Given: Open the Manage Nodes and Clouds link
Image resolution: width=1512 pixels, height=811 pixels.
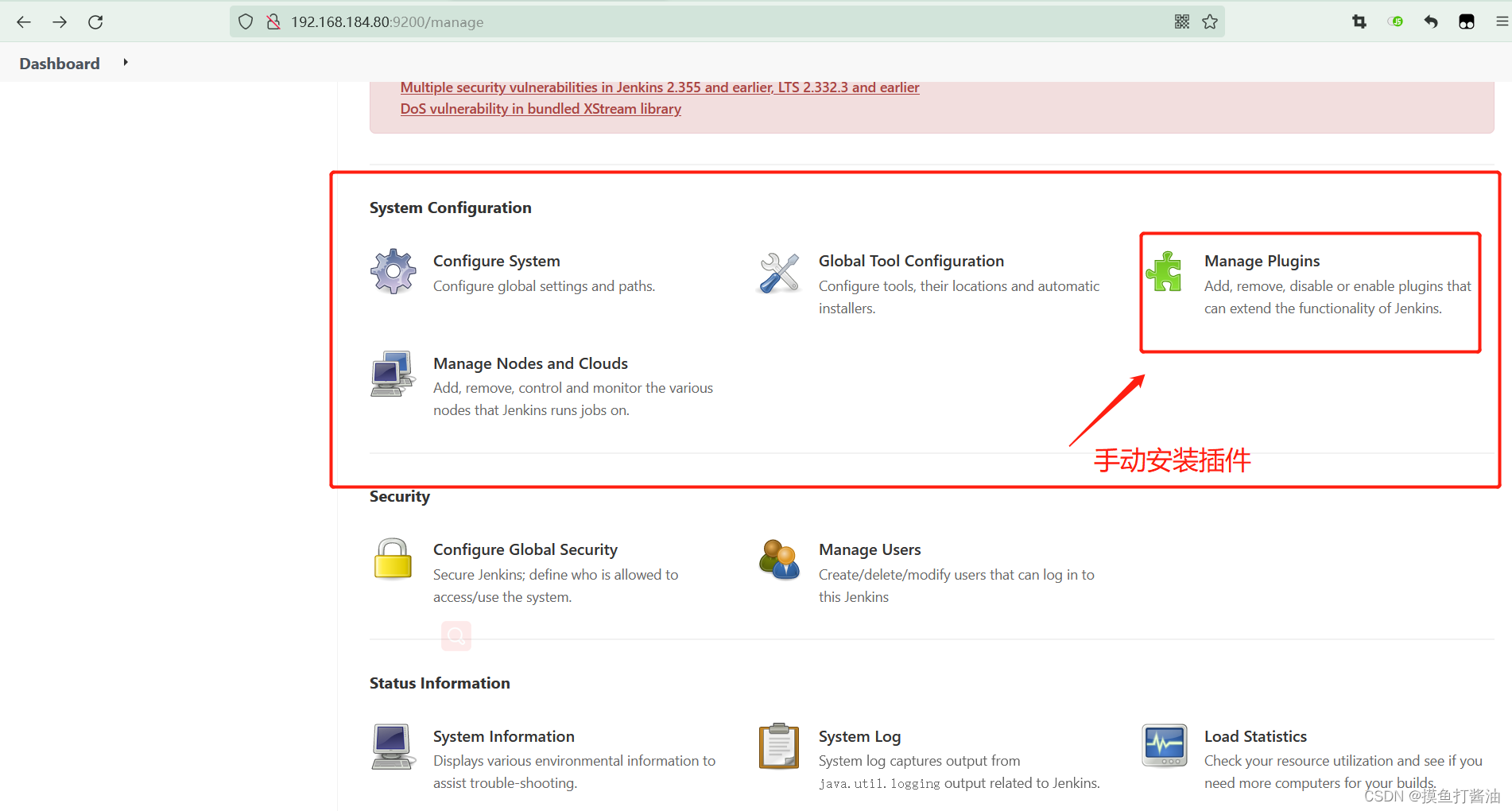Looking at the screenshot, I should point(530,363).
